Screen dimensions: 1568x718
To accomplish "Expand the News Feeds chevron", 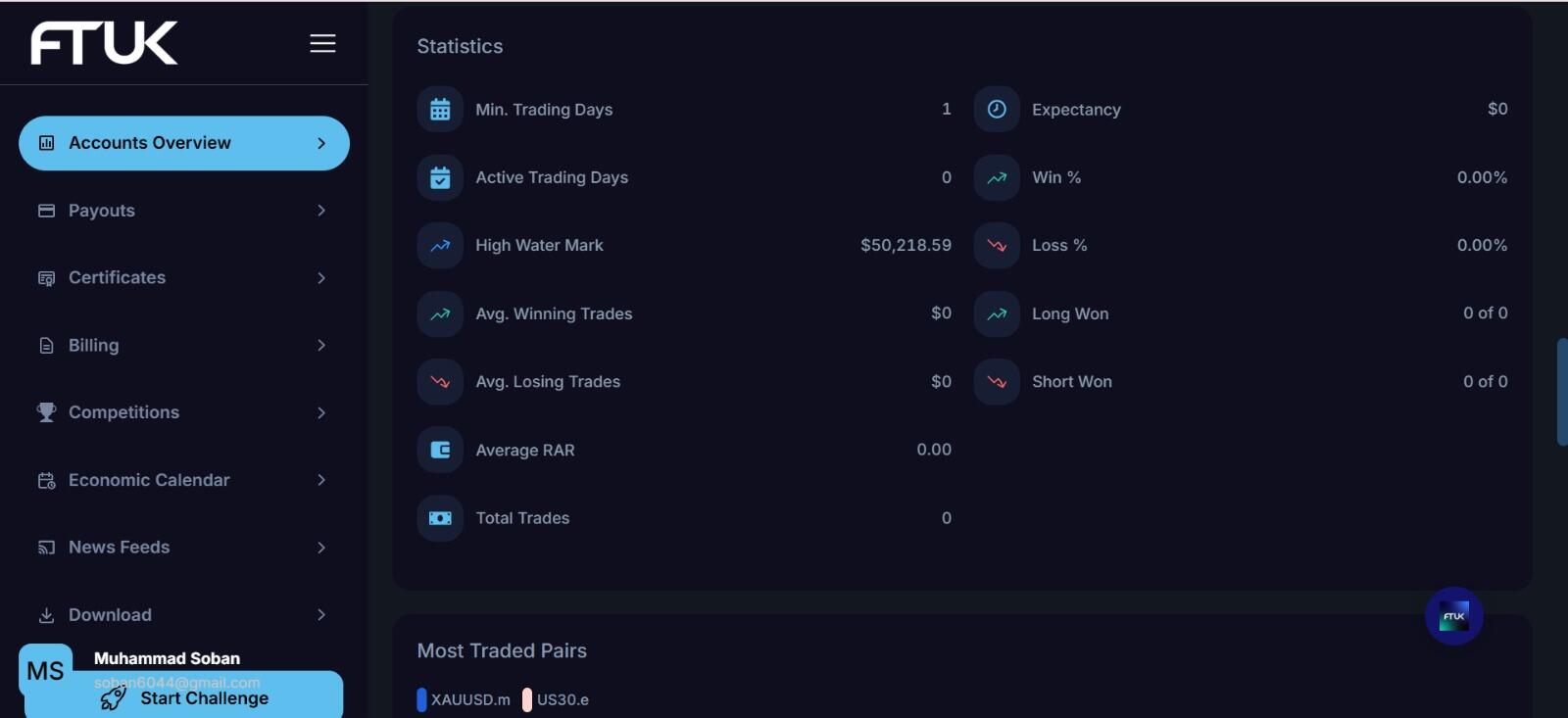I will [321, 548].
